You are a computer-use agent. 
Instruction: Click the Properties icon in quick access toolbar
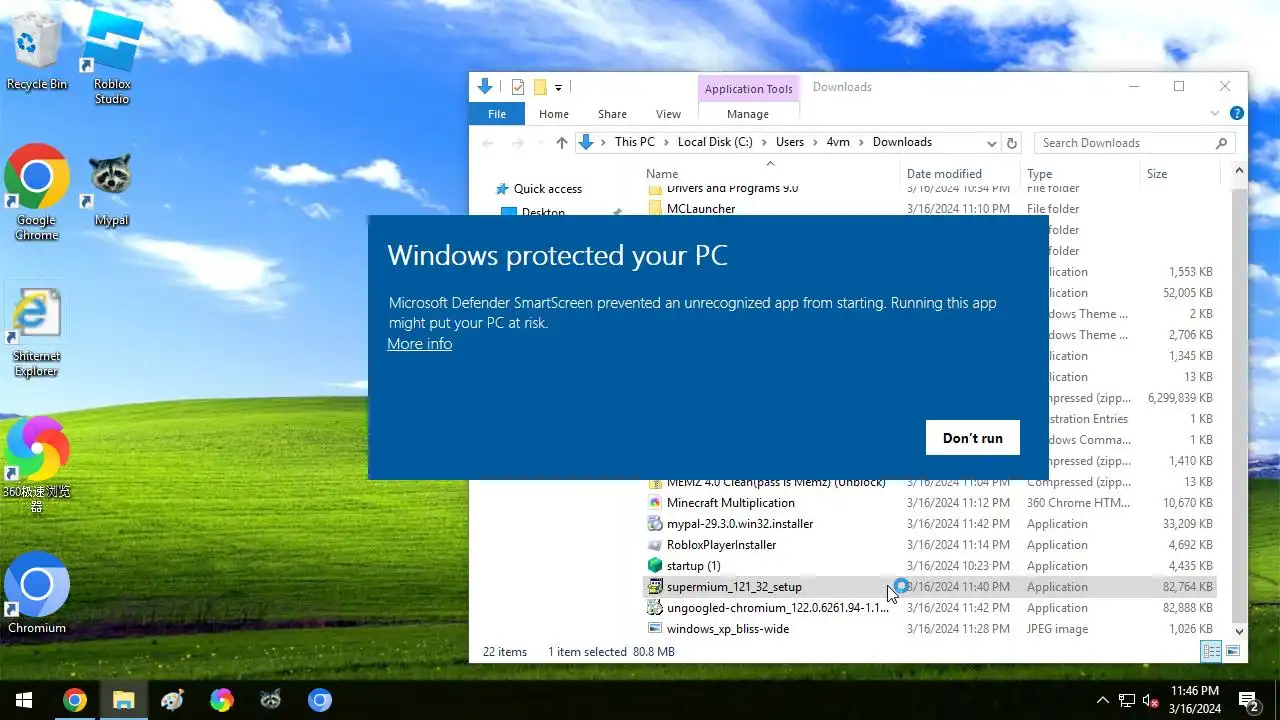518,87
